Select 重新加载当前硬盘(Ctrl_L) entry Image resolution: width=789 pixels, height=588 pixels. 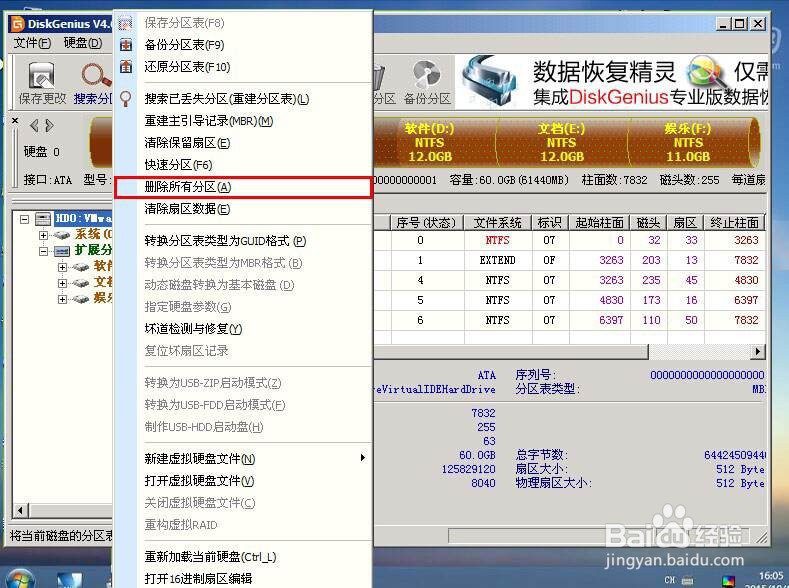(210, 557)
